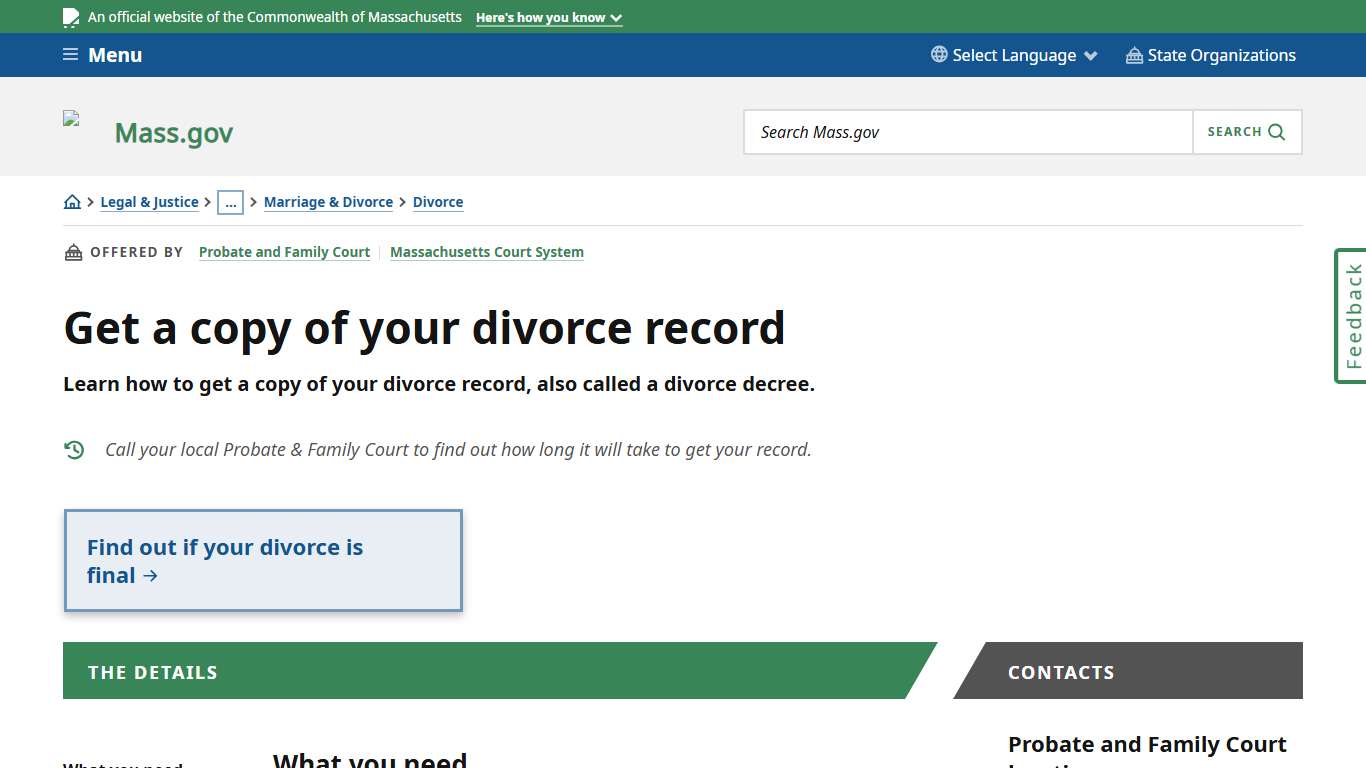Expand the 'Here's how you know' disclosure
Viewport: 1366px width, 768px height.
point(548,17)
